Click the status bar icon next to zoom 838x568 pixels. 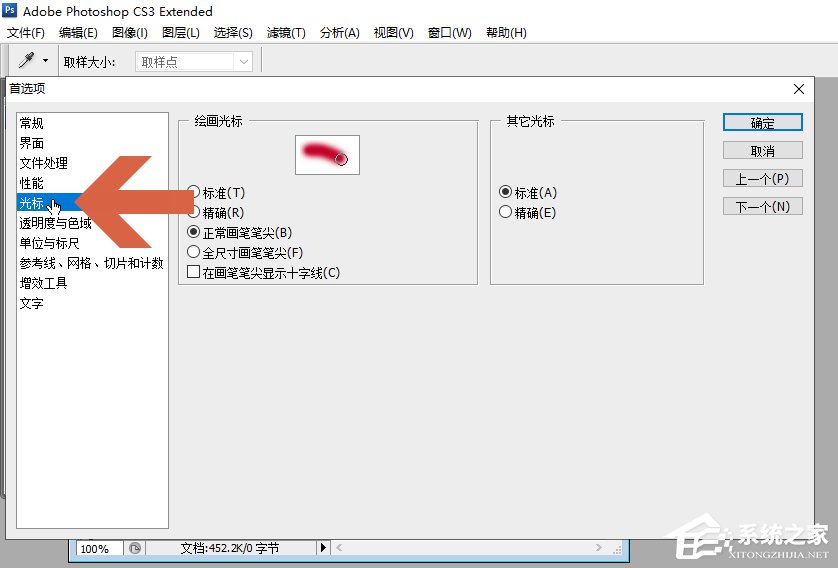tap(135, 548)
